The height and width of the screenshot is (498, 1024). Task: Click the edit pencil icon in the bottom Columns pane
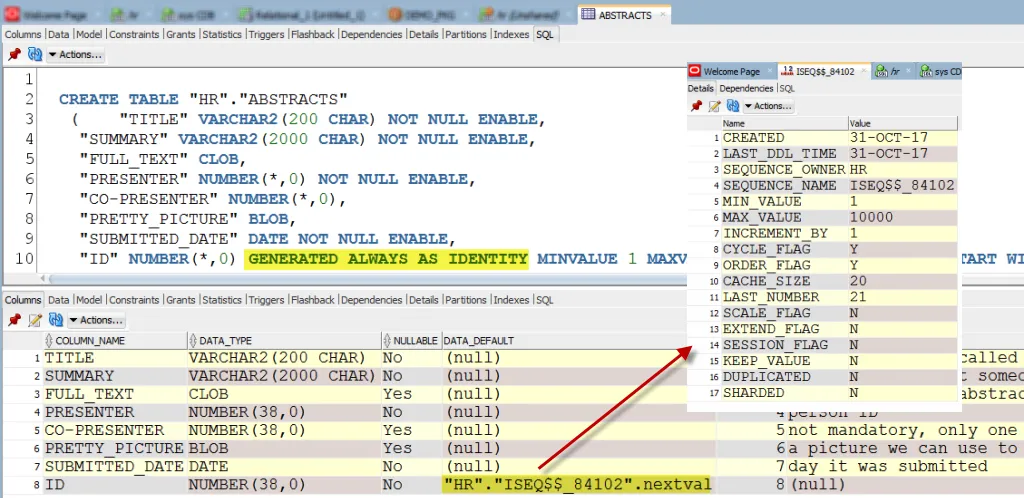coord(34,320)
